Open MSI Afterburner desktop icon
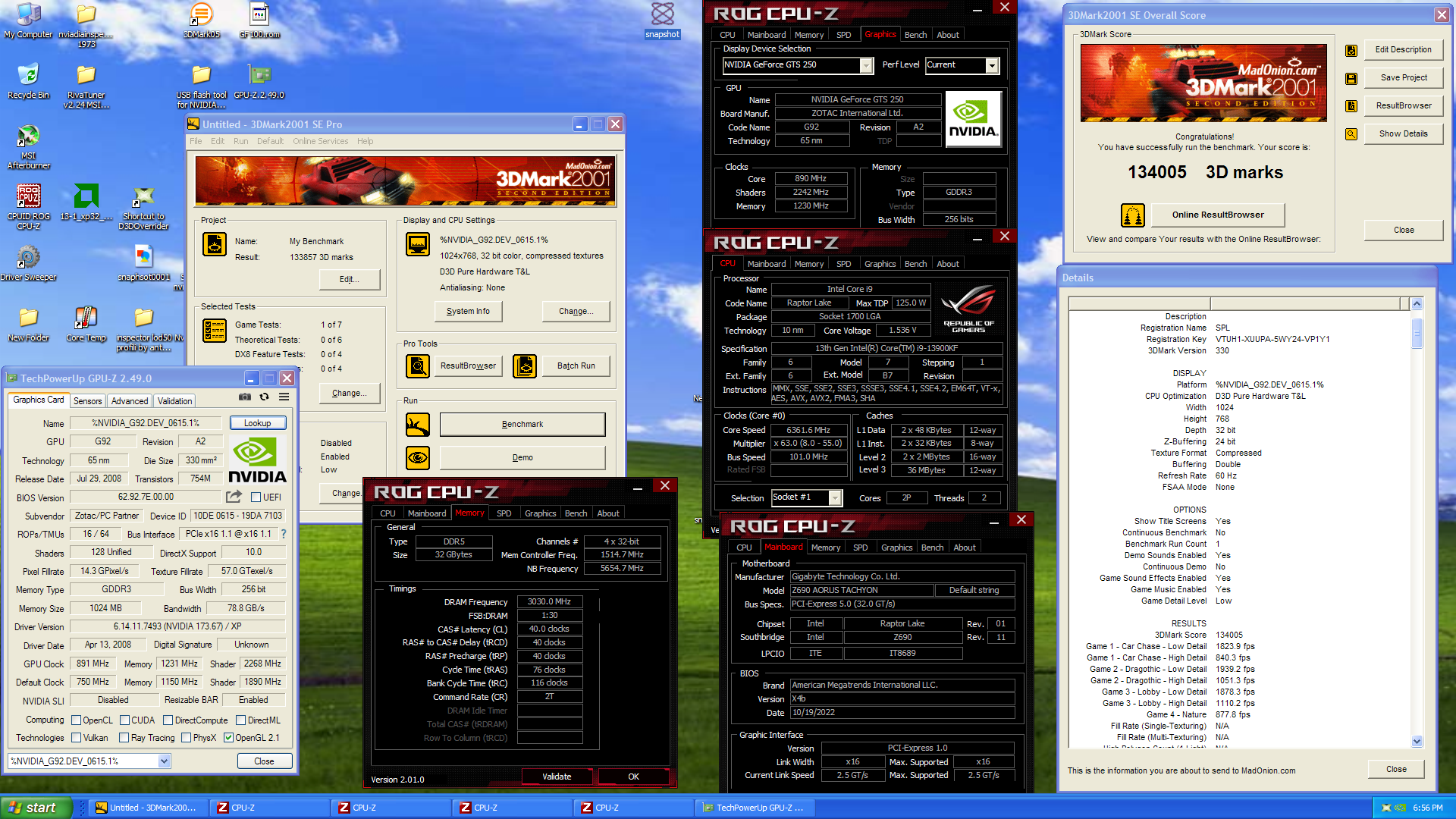The width and height of the screenshot is (1456, 819). pyautogui.click(x=28, y=148)
